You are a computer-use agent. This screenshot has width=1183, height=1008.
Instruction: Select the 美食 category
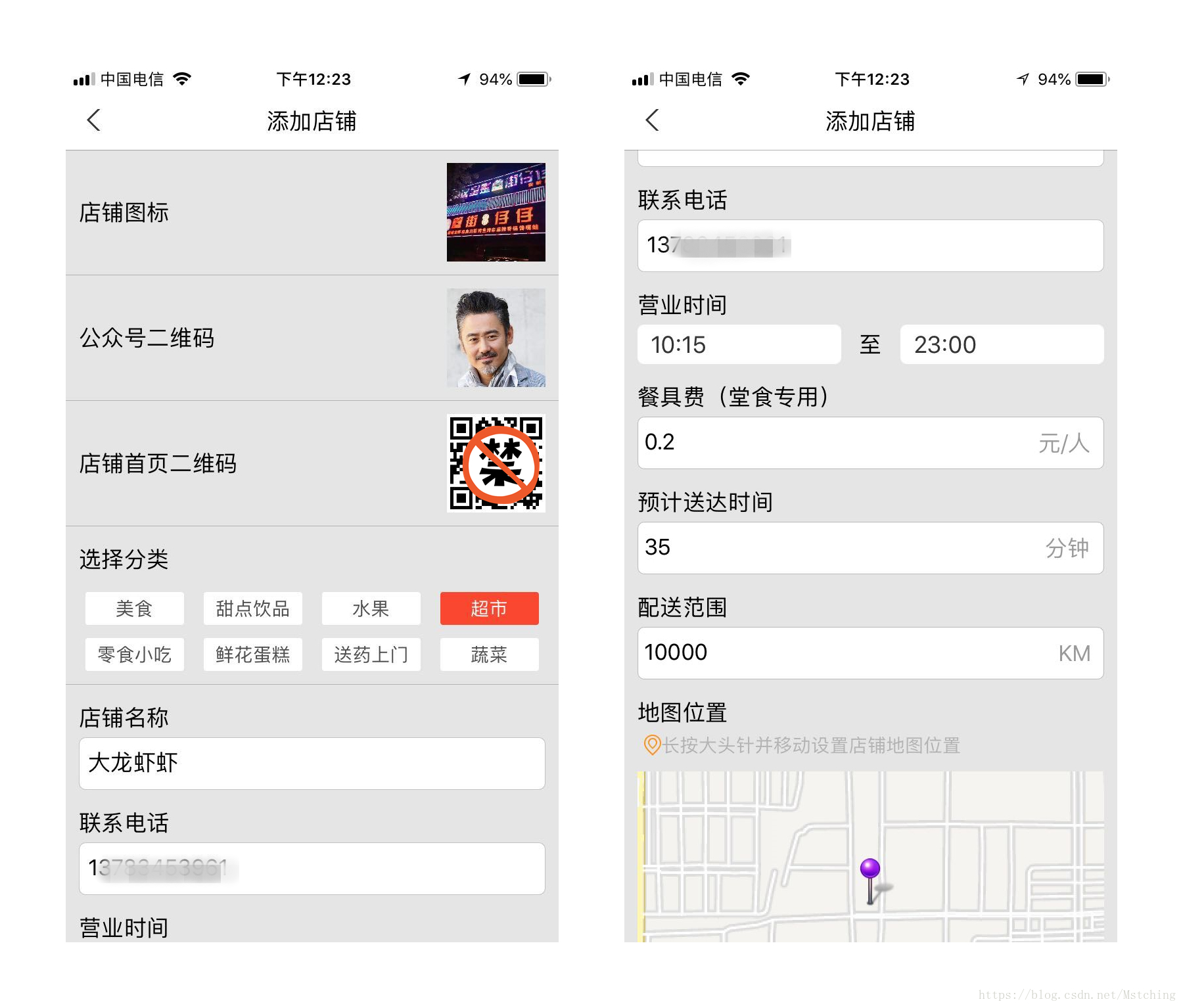point(135,608)
